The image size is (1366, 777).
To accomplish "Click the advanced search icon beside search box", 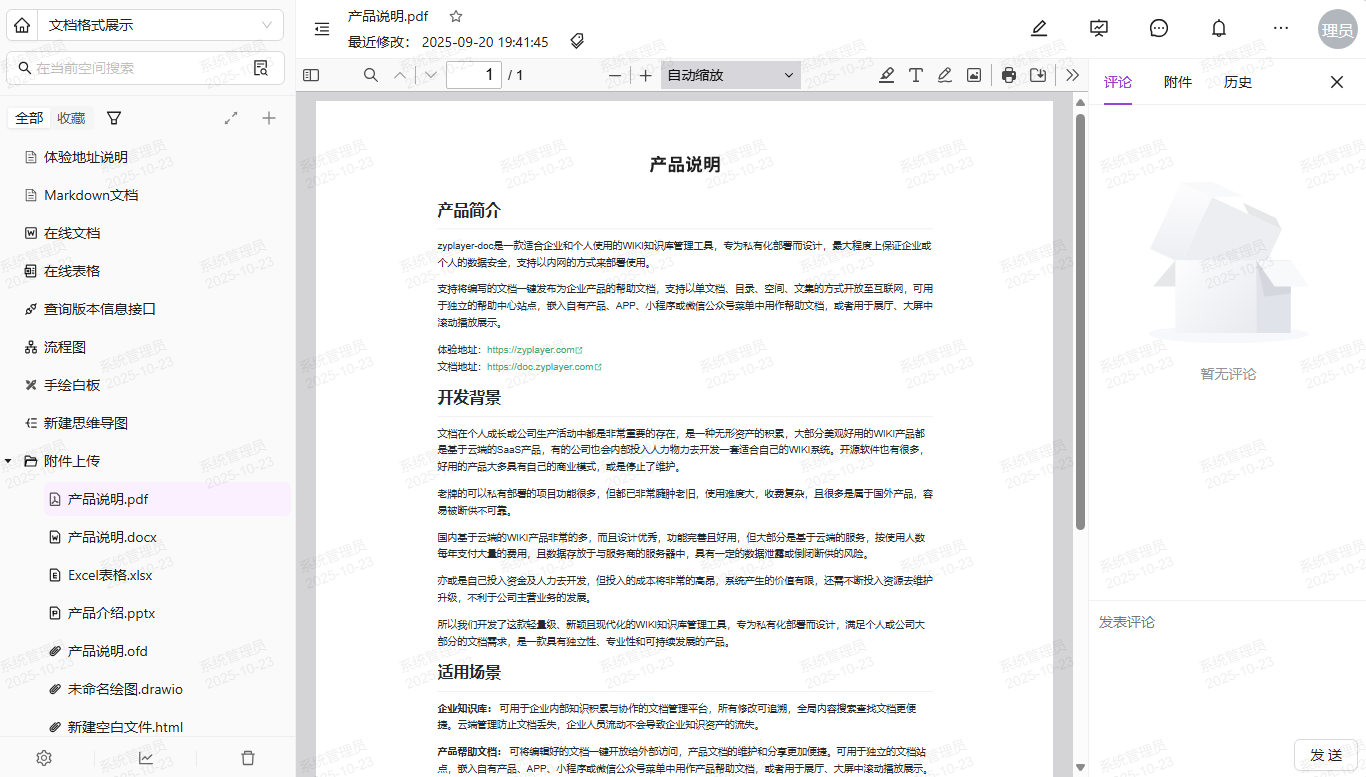I will click(261, 68).
